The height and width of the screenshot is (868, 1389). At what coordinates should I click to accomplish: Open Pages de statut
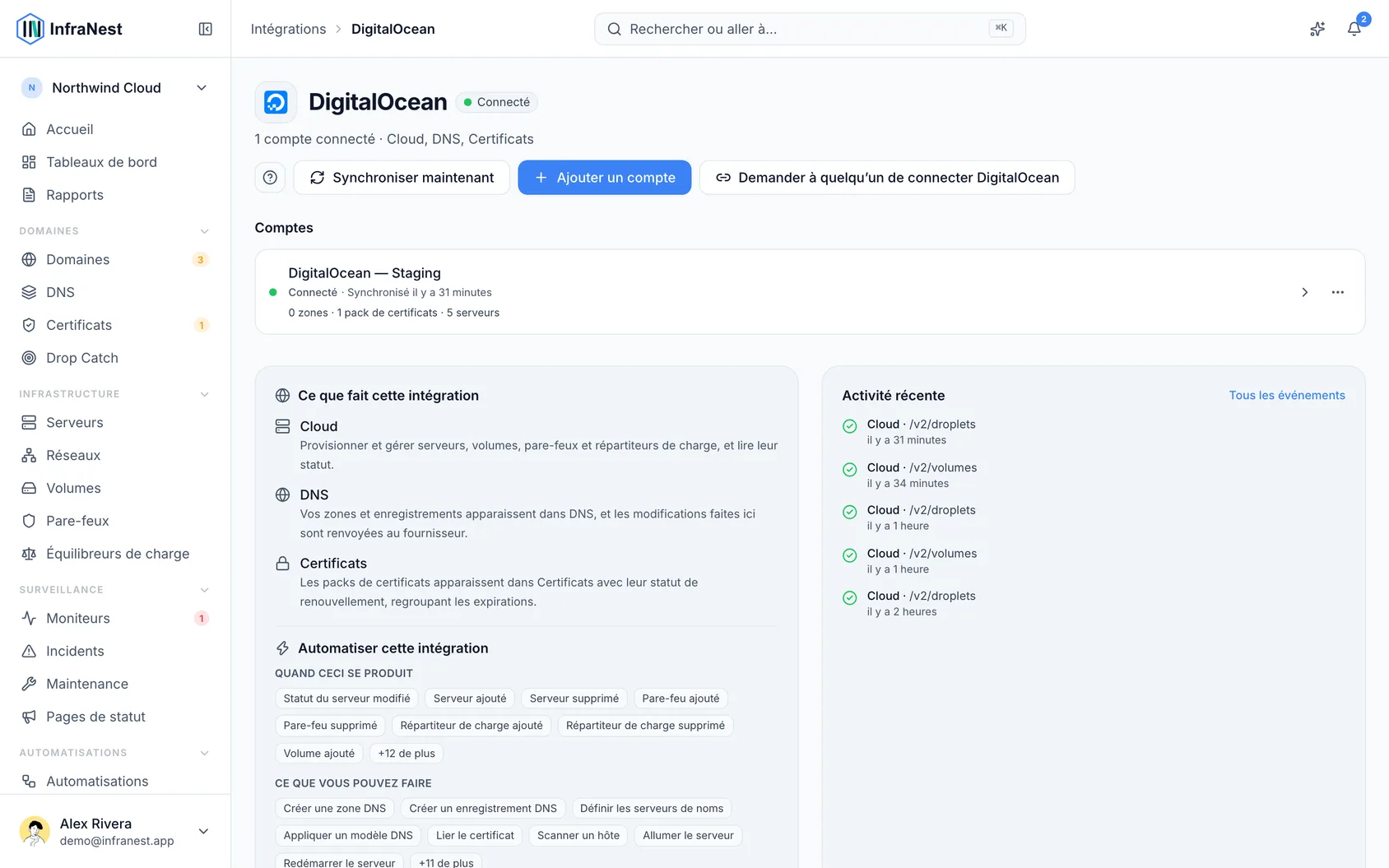(x=115, y=717)
